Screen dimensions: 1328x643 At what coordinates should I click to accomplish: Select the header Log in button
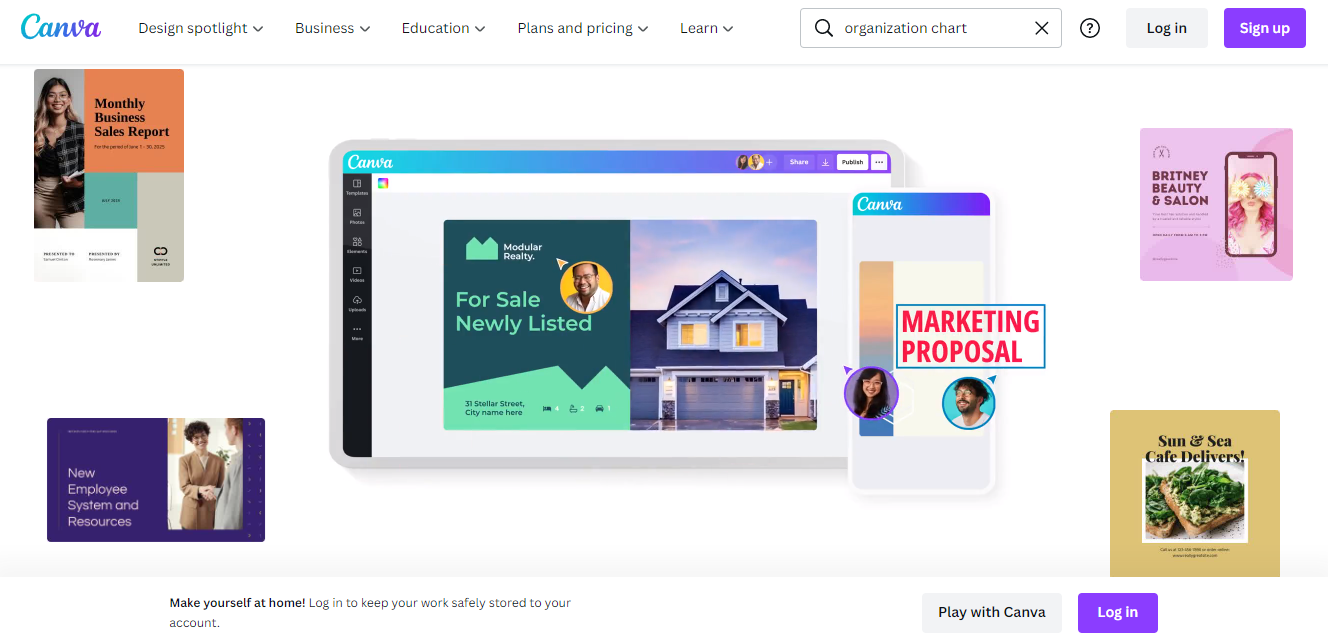1167,28
